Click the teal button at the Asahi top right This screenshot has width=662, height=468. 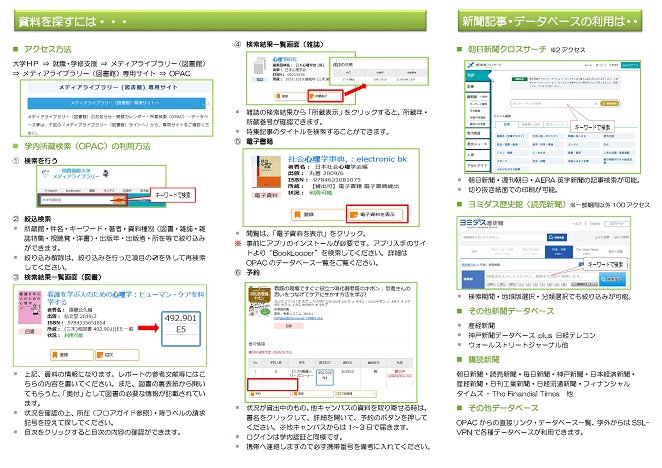pyautogui.click(x=630, y=65)
